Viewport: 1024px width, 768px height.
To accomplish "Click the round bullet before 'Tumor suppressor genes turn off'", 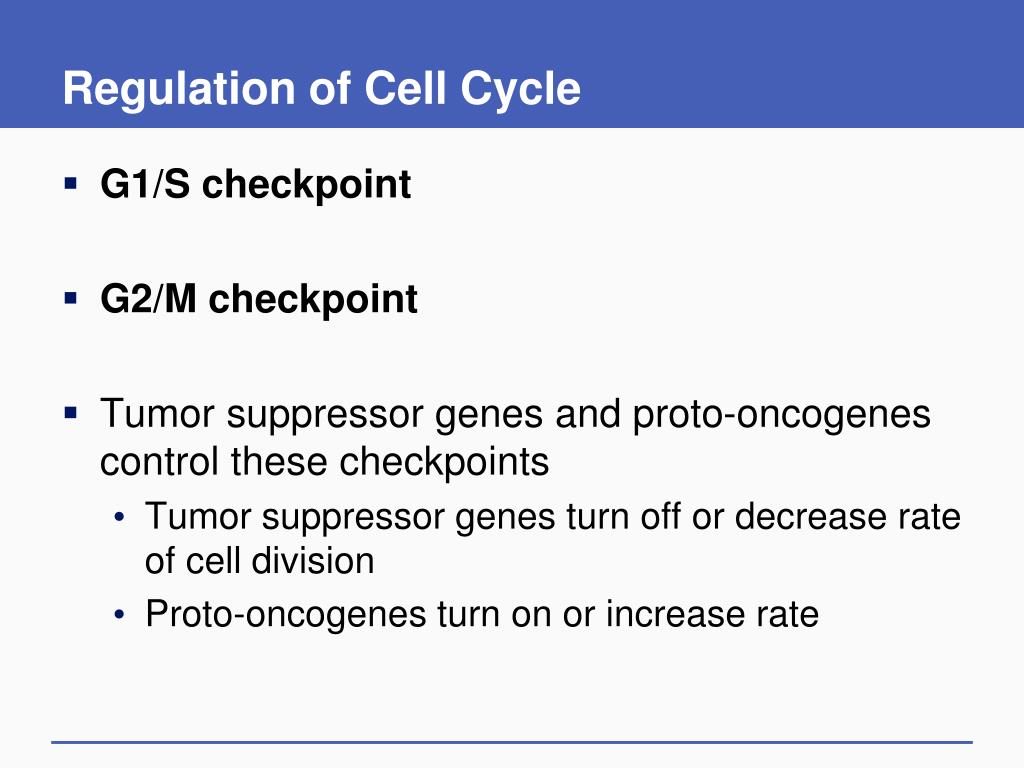I will coord(119,518).
